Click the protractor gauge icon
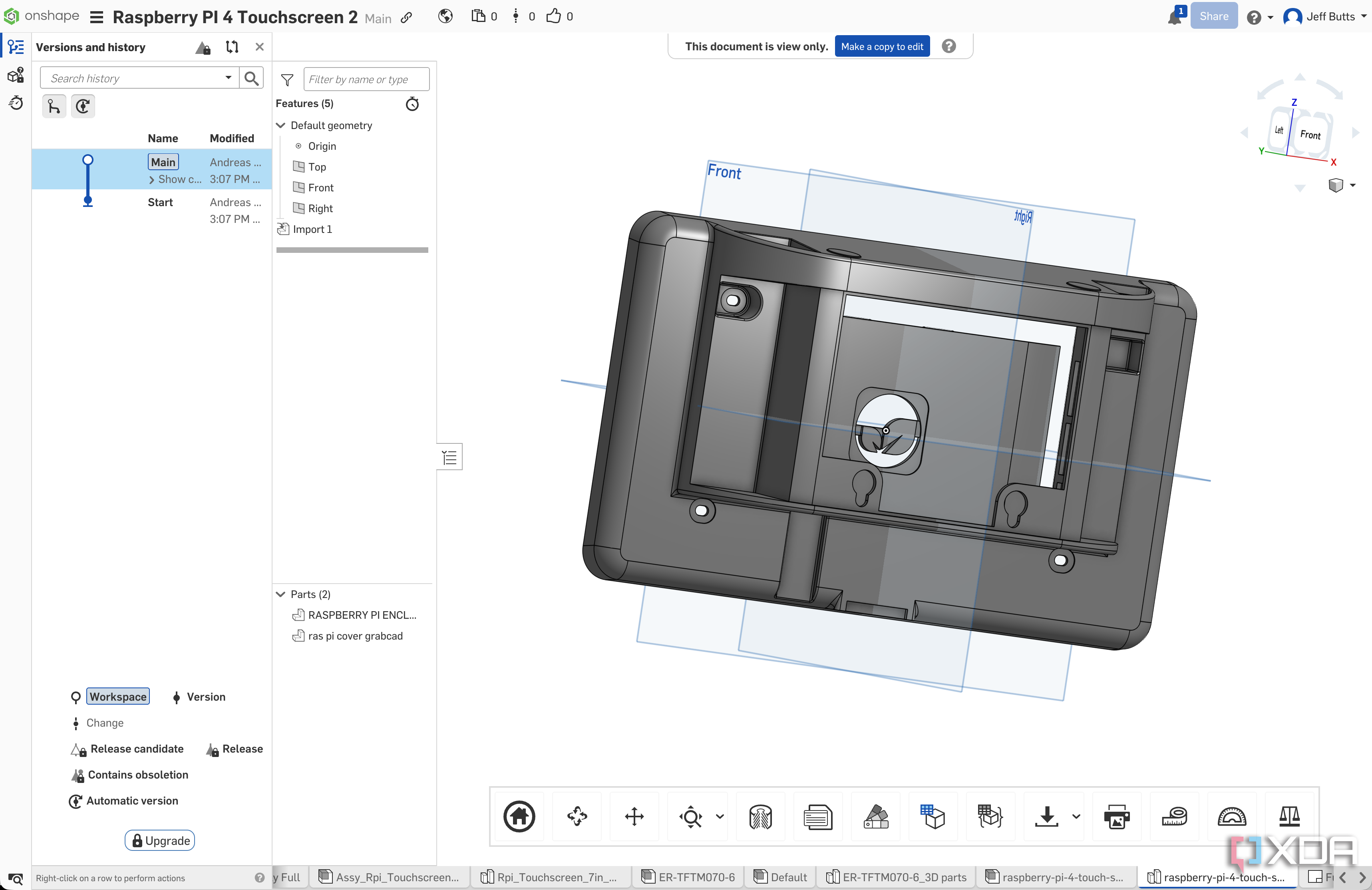 click(1231, 816)
